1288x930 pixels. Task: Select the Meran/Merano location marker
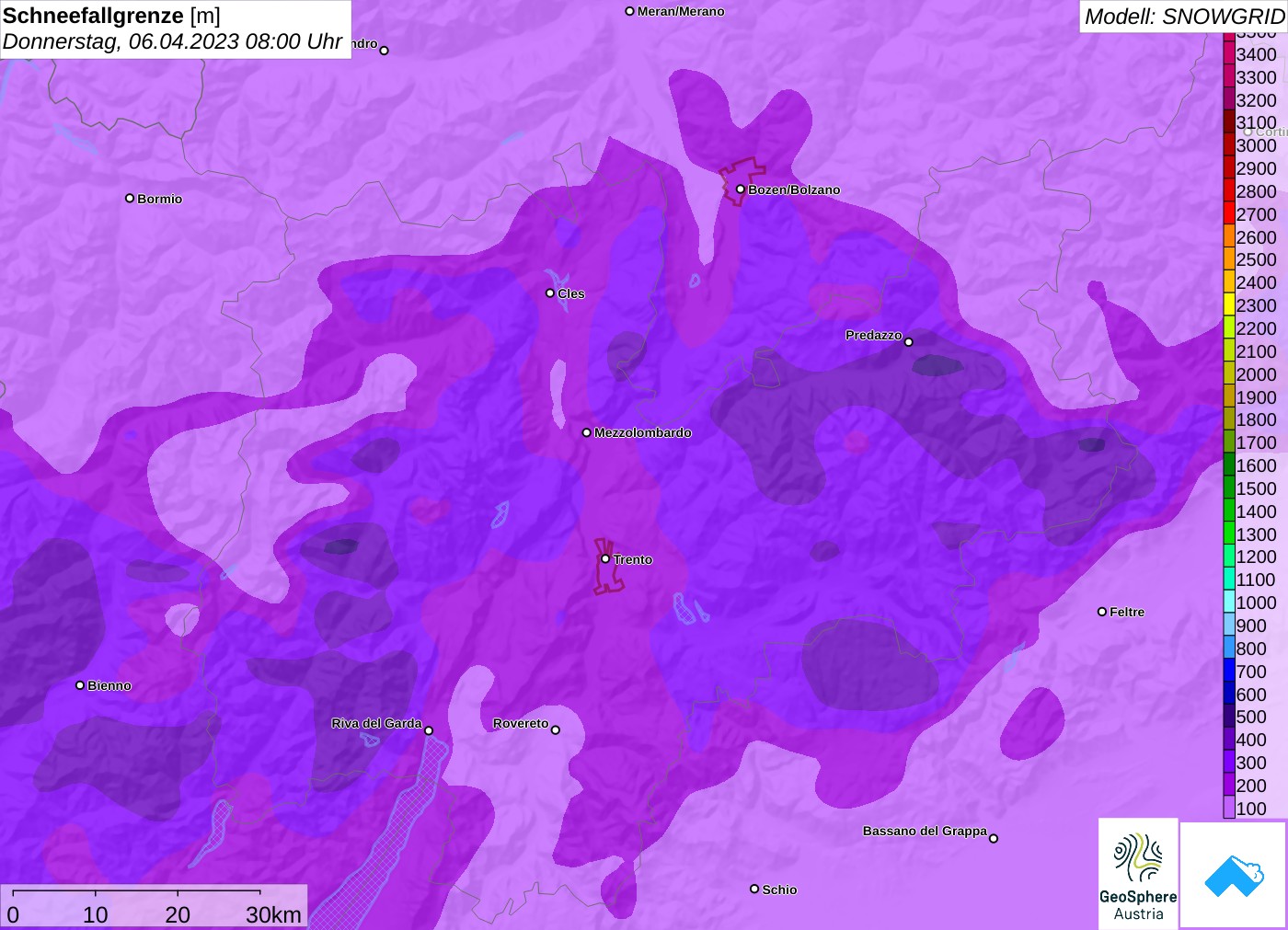point(630,12)
